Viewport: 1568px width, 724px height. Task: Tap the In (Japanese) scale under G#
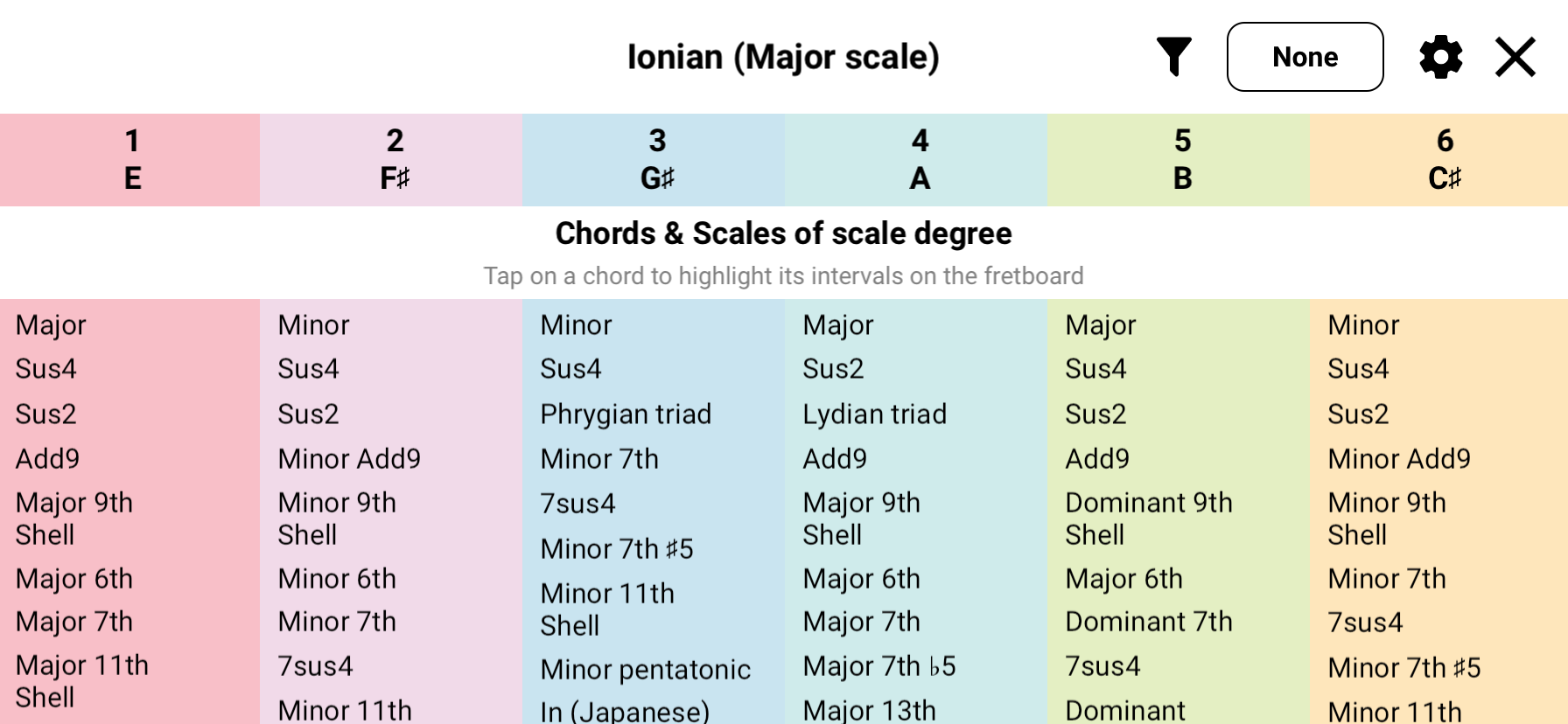coord(623,711)
